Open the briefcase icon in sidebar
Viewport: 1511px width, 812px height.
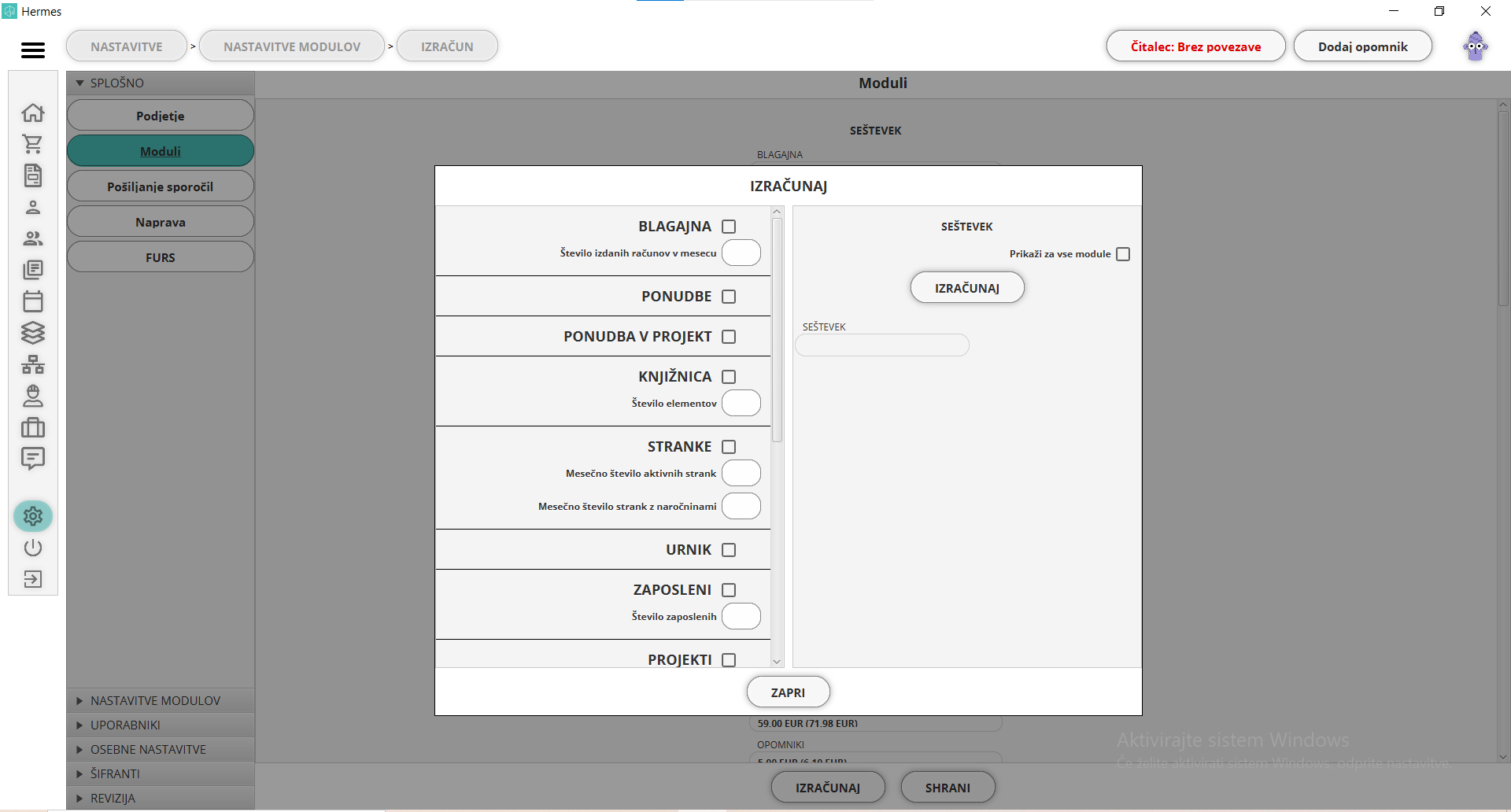tap(33, 427)
